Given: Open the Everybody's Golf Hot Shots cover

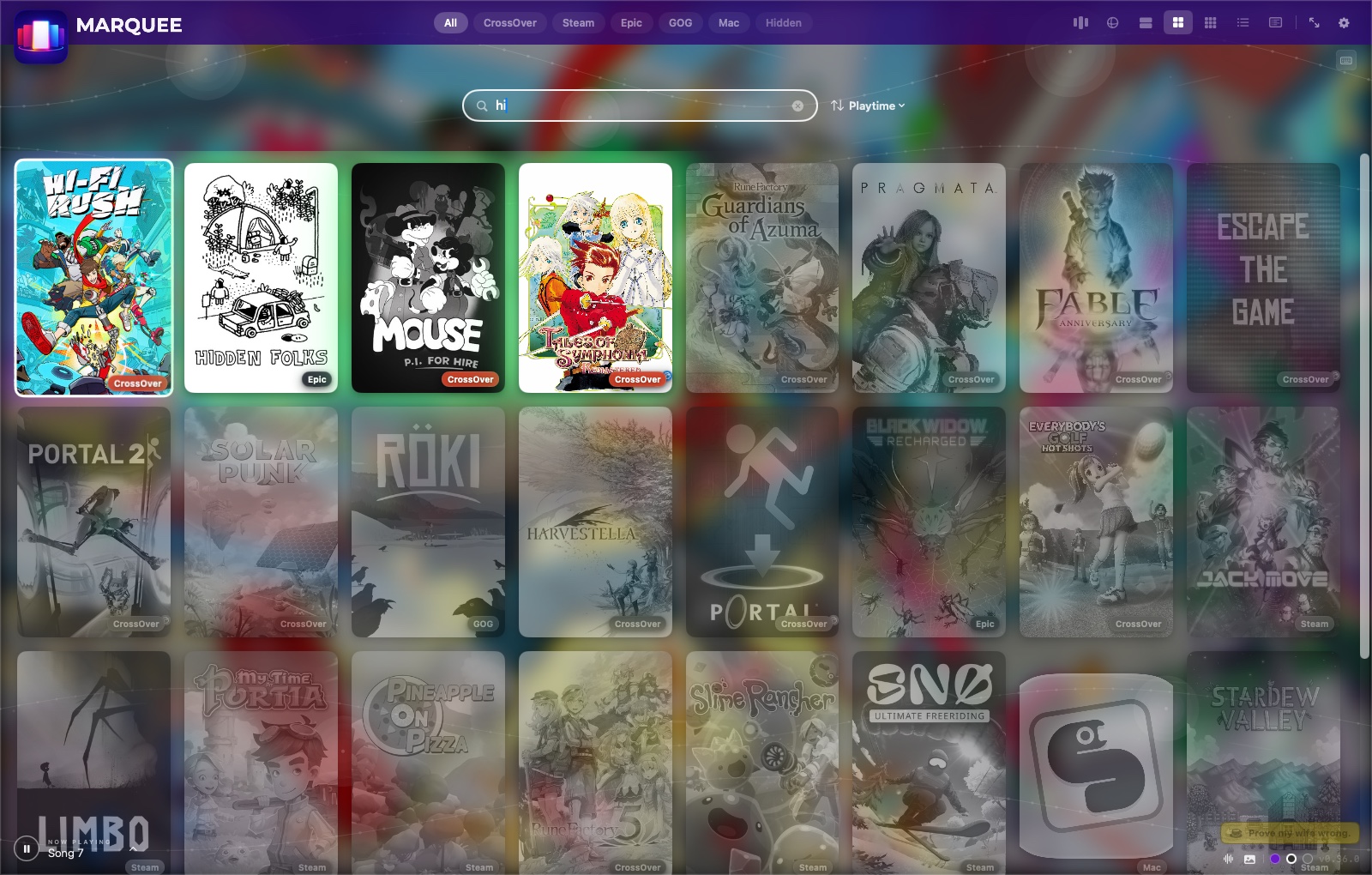Looking at the screenshot, I should pos(1096,522).
